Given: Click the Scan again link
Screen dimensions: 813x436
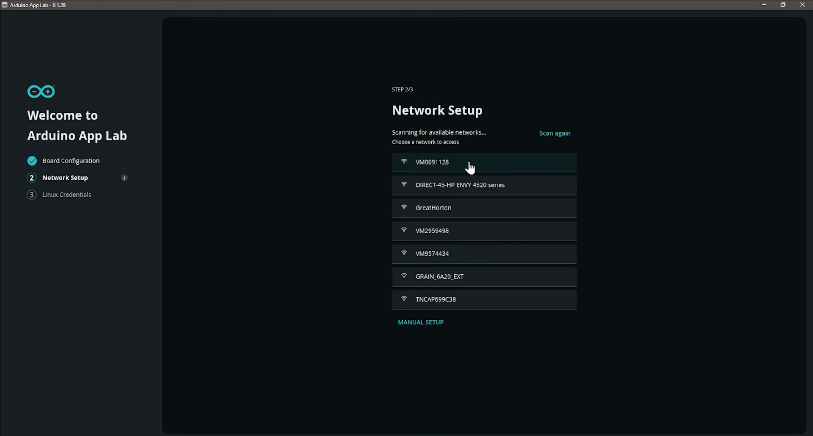Looking at the screenshot, I should [554, 133].
